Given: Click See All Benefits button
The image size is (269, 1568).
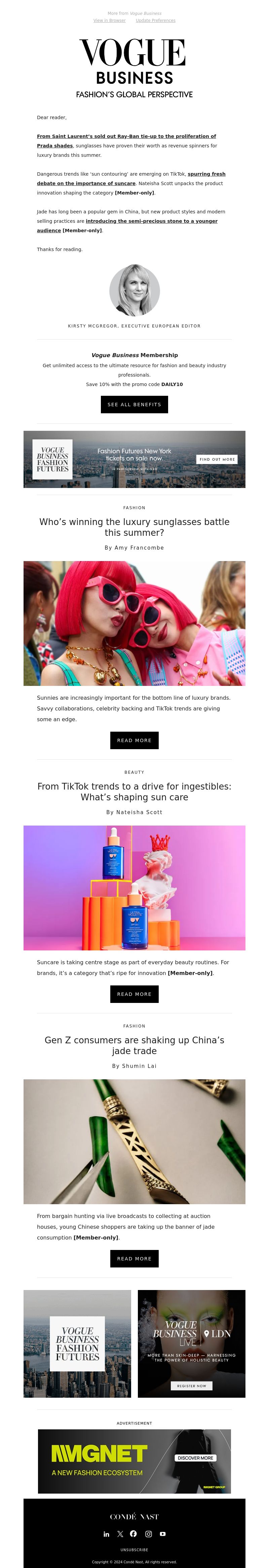Looking at the screenshot, I should point(134,404).
